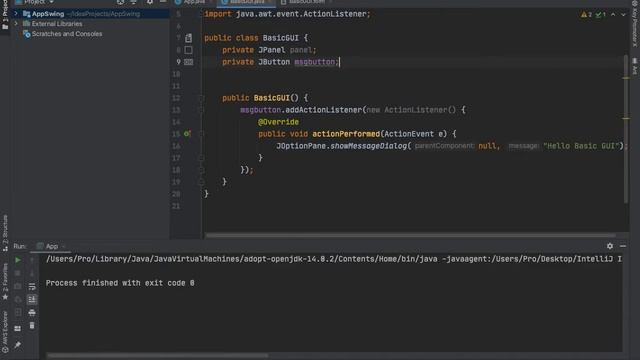Click the form gutter icon beside BasicGUI class
Image resolution: width=640 pixels, height=360 pixels.
tap(188, 38)
